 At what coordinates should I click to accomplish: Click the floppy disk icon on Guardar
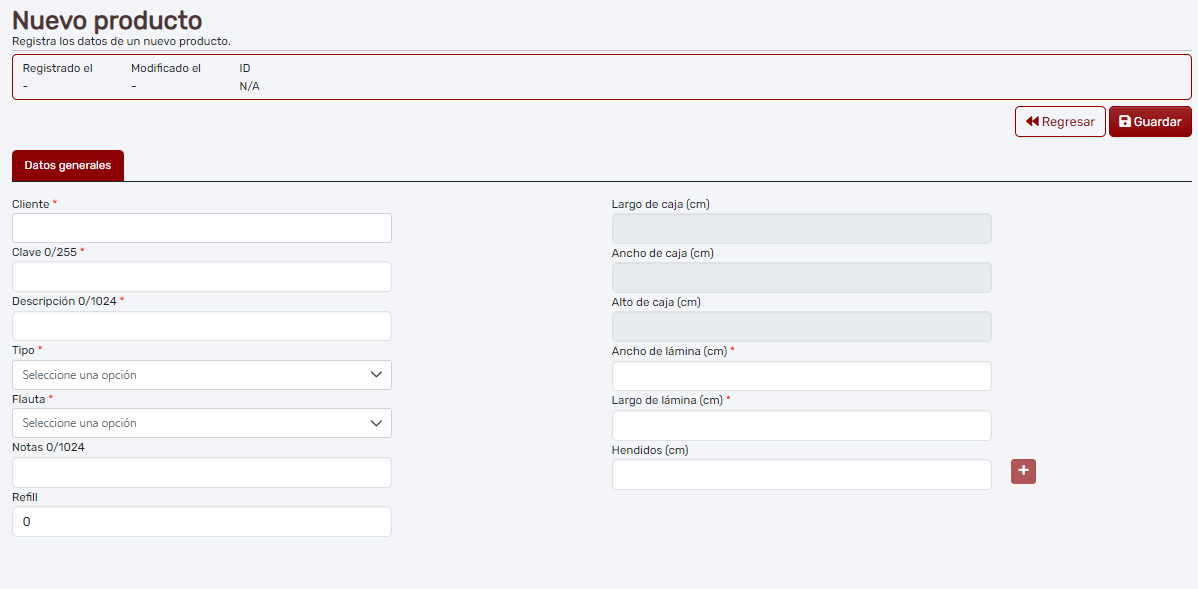tap(1126, 121)
